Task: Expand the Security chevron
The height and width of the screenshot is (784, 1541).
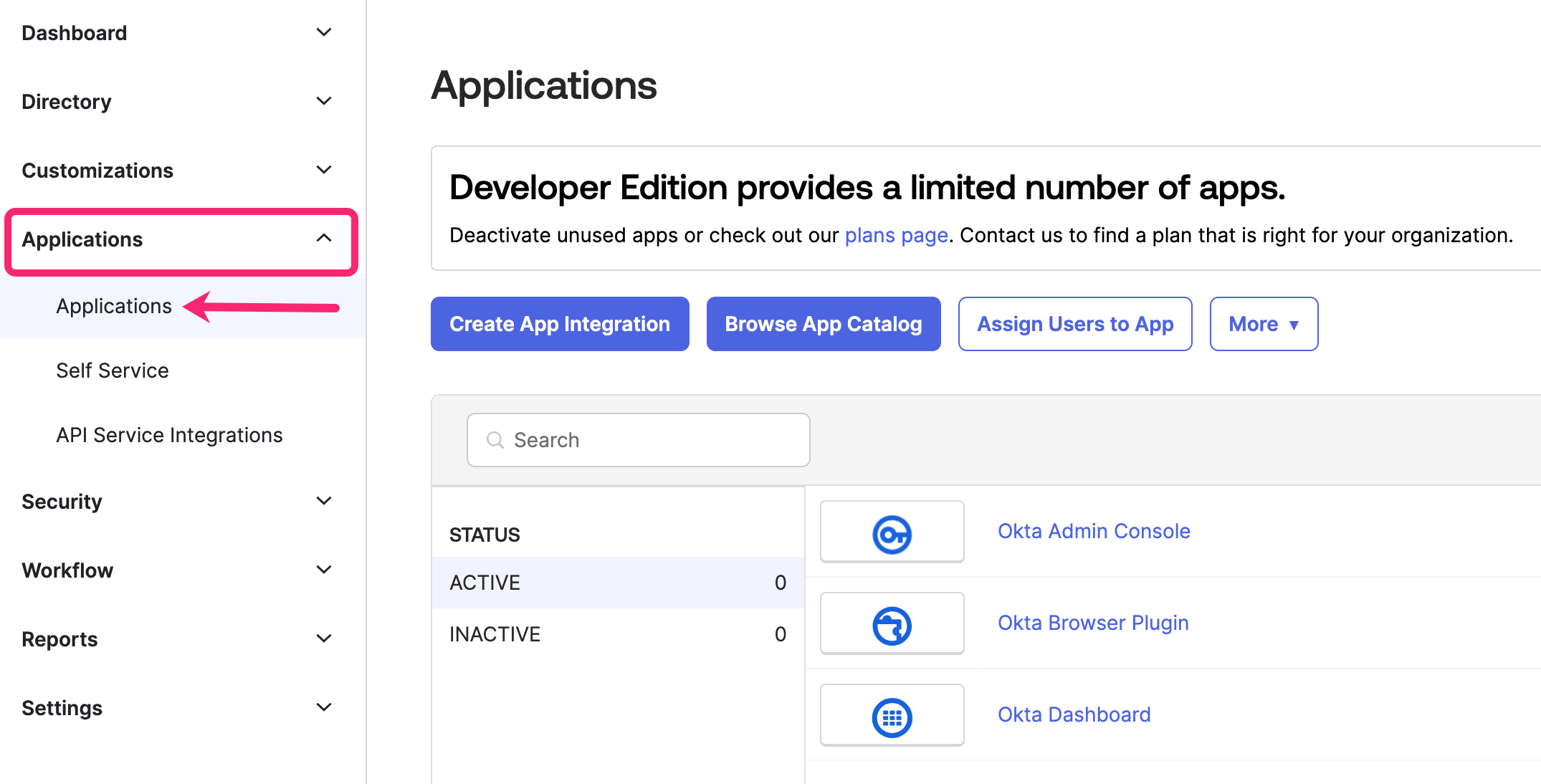Action: pyautogui.click(x=324, y=501)
